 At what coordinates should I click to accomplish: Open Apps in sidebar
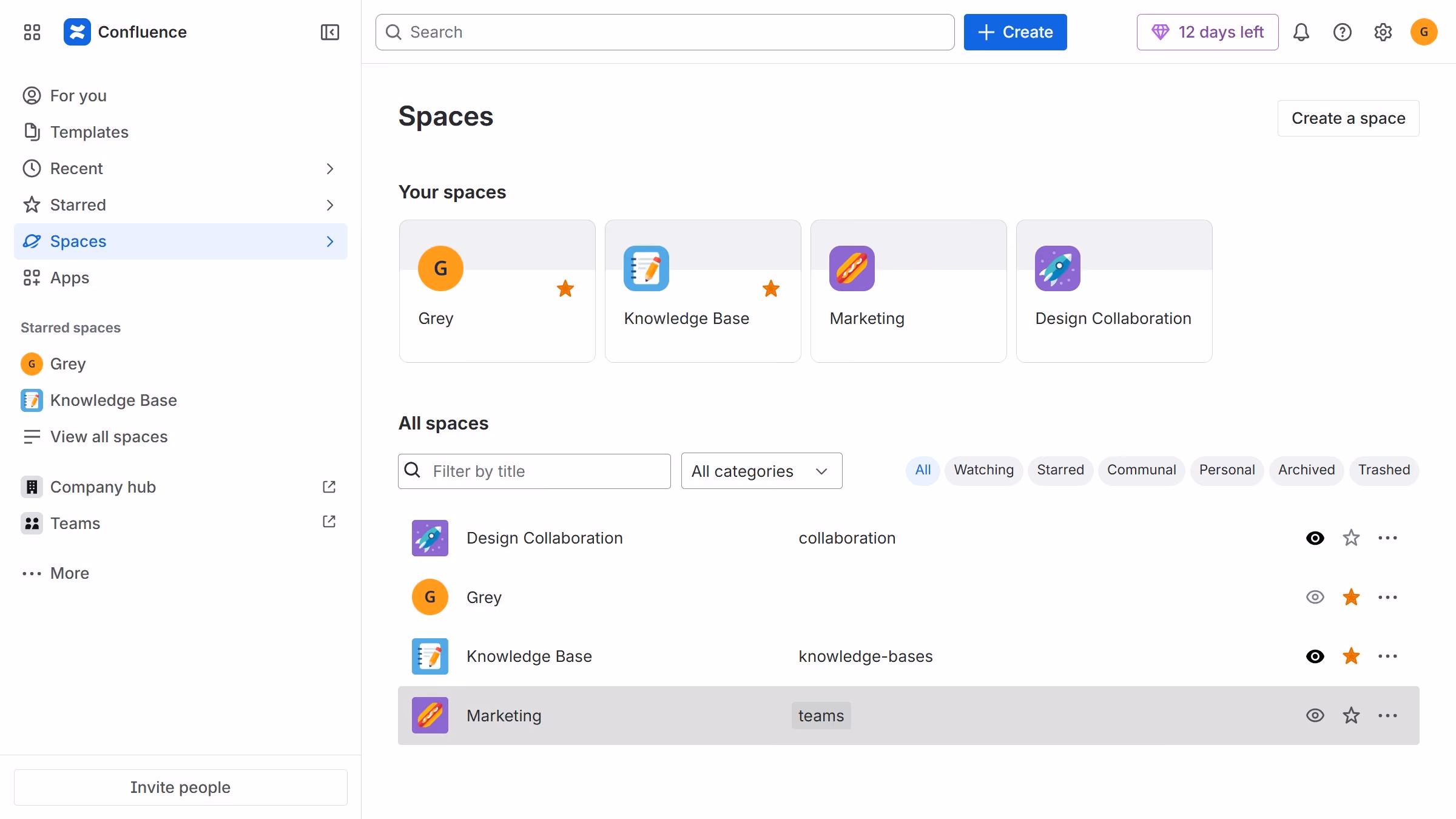(180, 278)
